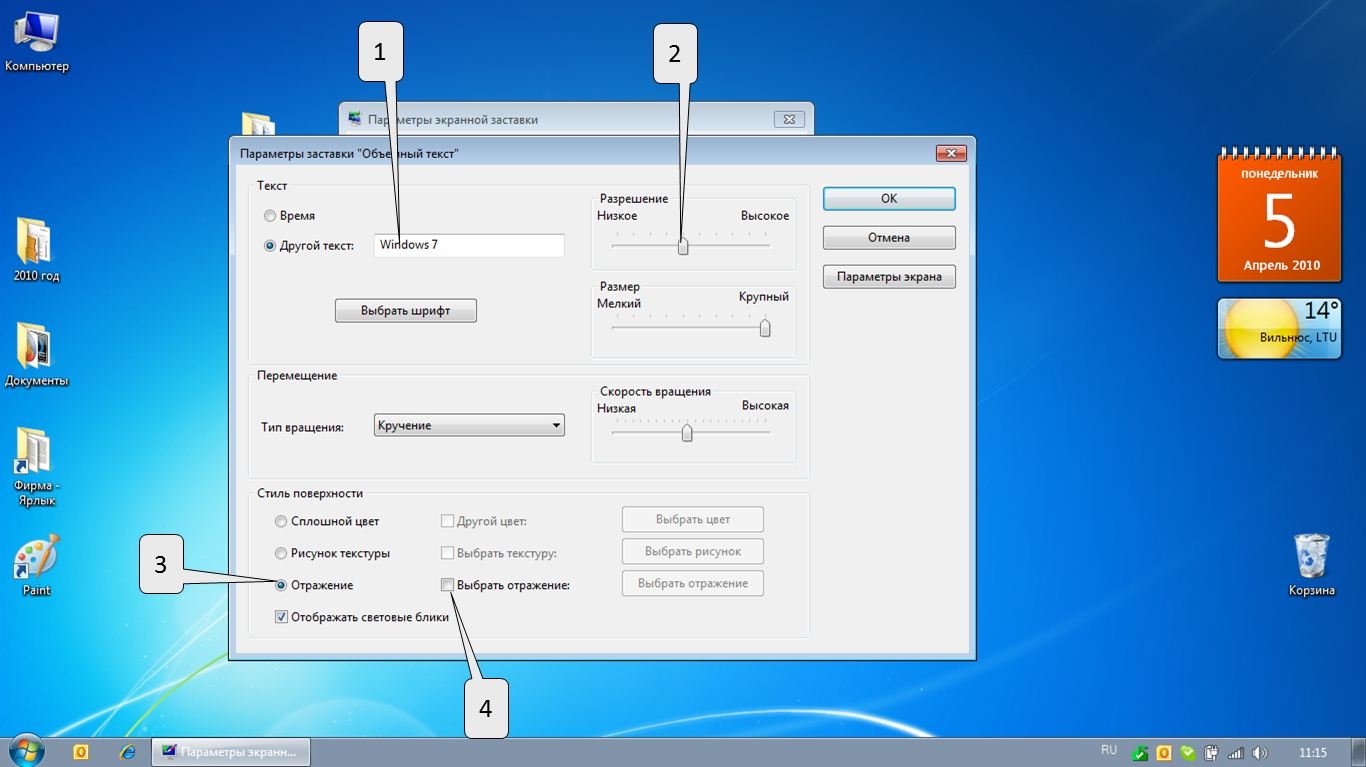
Task: Click the RU language indicator in the taskbar
Action: [1108, 750]
